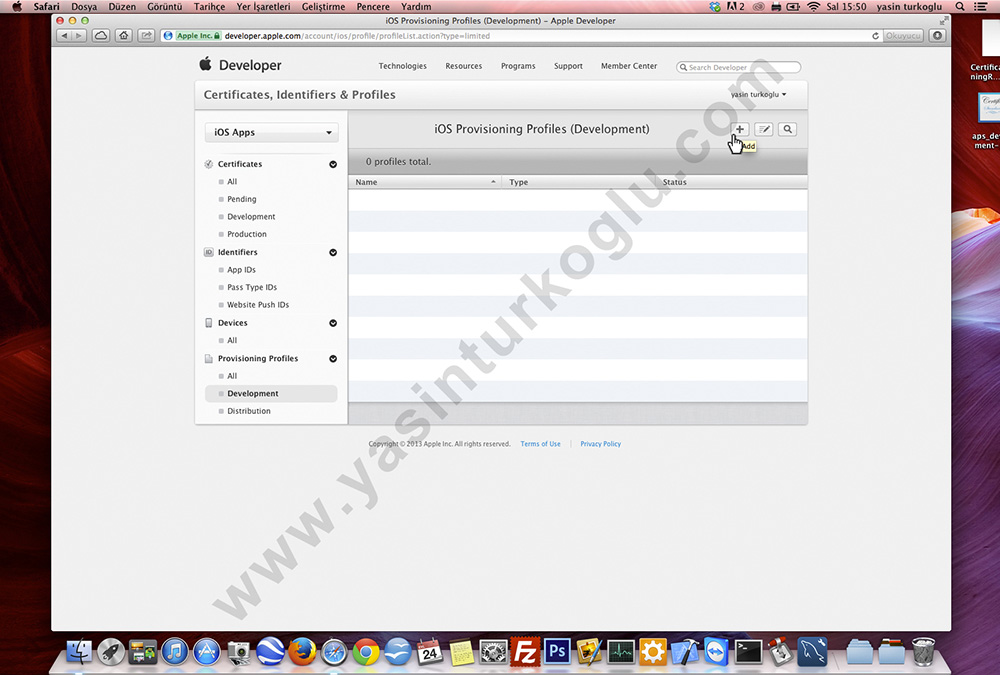Image resolution: width=1000 pixels, height=675 pixels.
Task: Read the Terms of Use
Action: point(540,443)
